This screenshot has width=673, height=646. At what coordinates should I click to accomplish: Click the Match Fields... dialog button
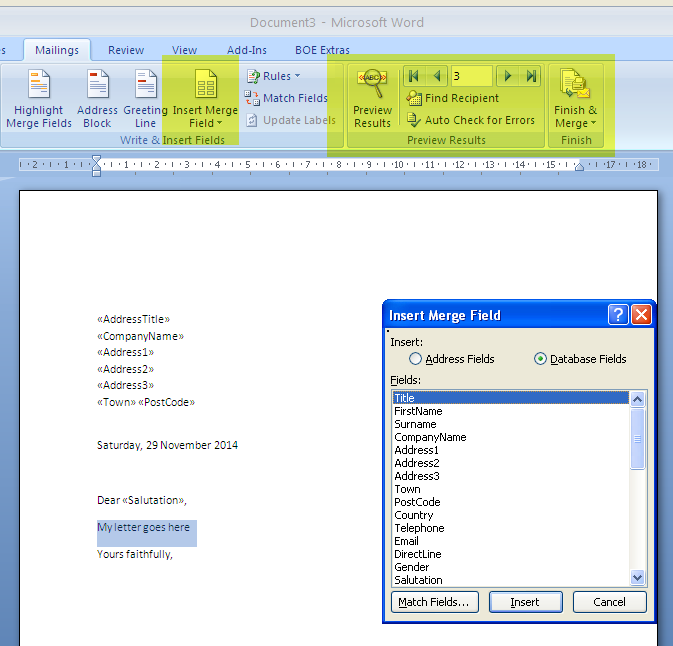coord(434,602)
